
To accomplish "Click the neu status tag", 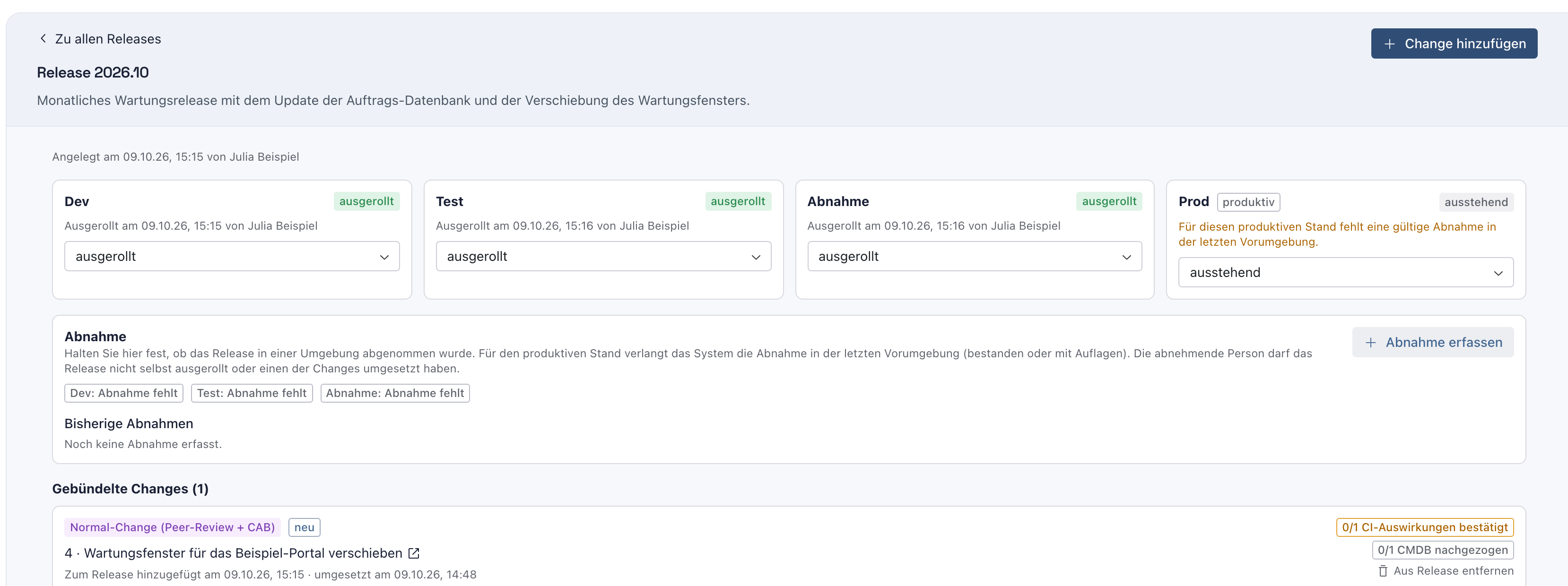I will [305, 527].
